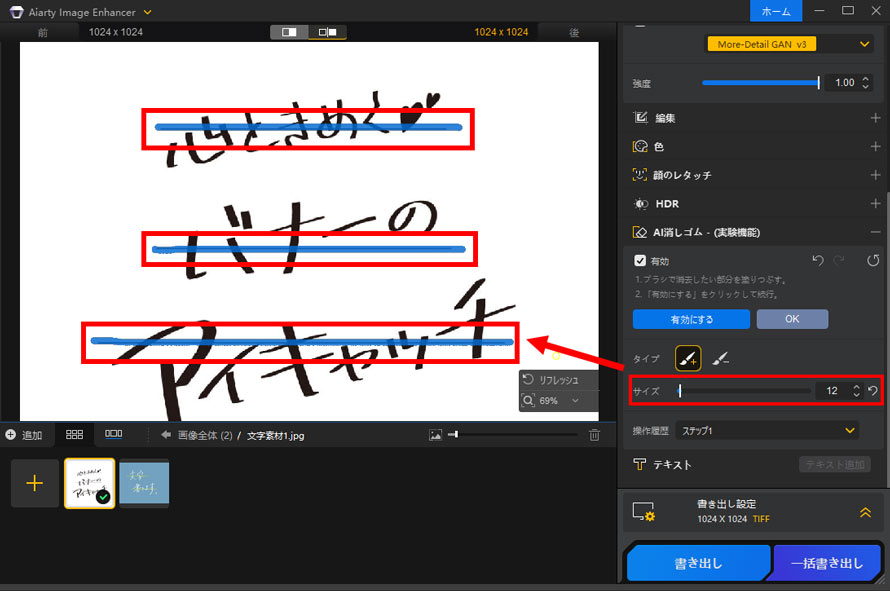Open the 書き出し設定 export settings icon
Image resolution: width=890 pixels, height=591 pixels.
(644, 512)
